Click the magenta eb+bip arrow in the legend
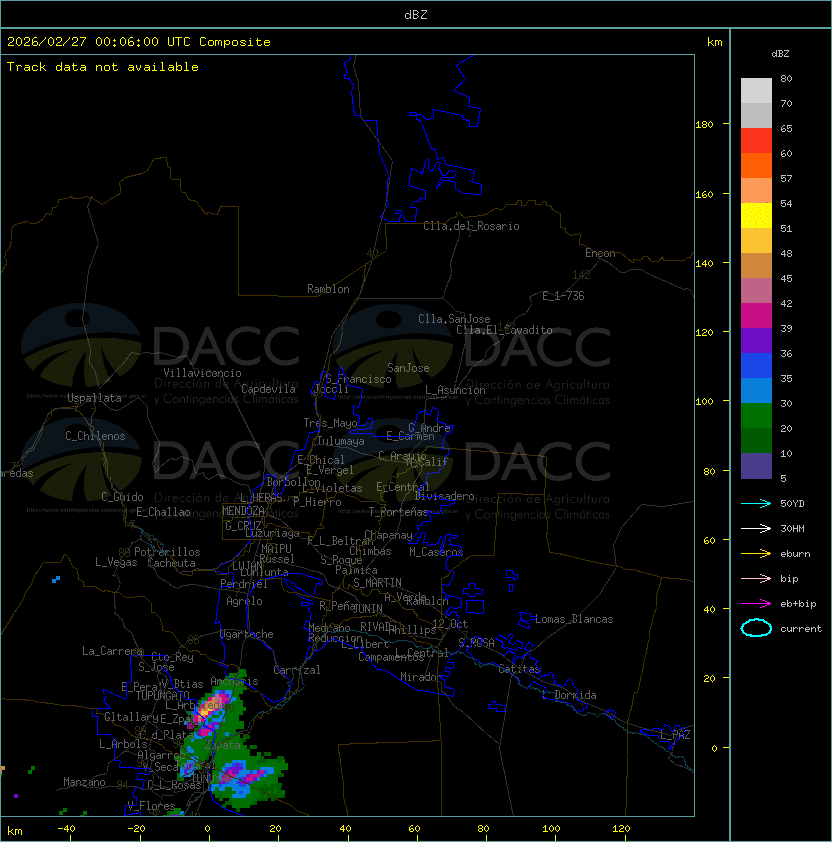832x842 pixels. click(756, 604)
